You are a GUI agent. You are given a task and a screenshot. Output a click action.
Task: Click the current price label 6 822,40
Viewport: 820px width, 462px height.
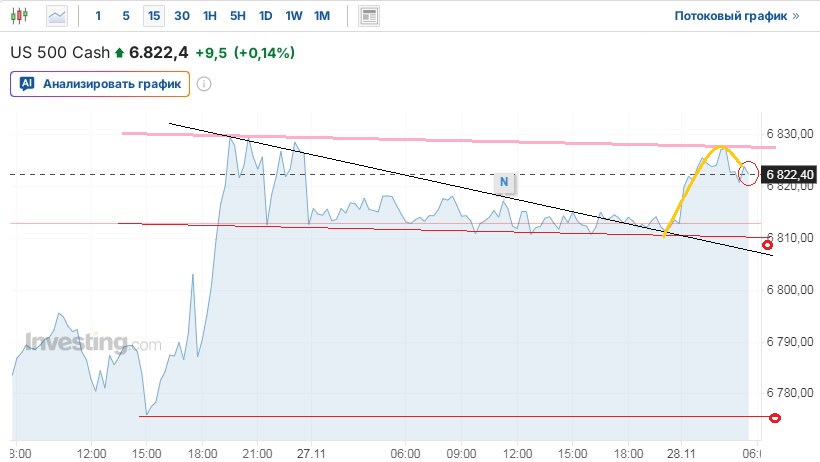[x=790, y=174]
